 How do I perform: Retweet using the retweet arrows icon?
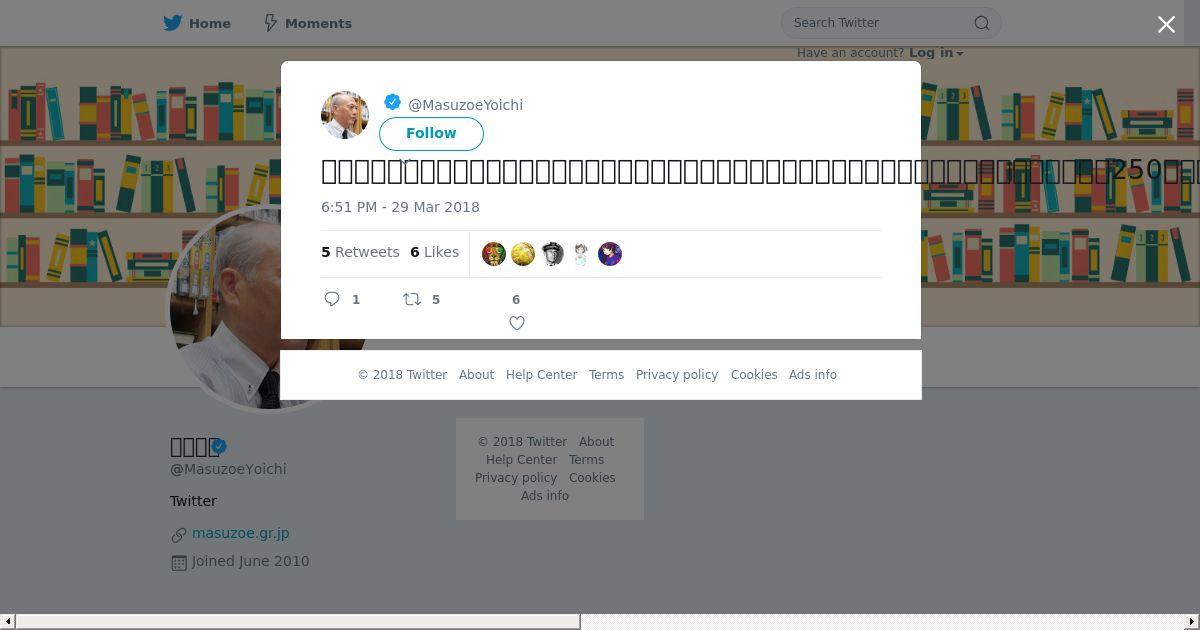point(412,299)
